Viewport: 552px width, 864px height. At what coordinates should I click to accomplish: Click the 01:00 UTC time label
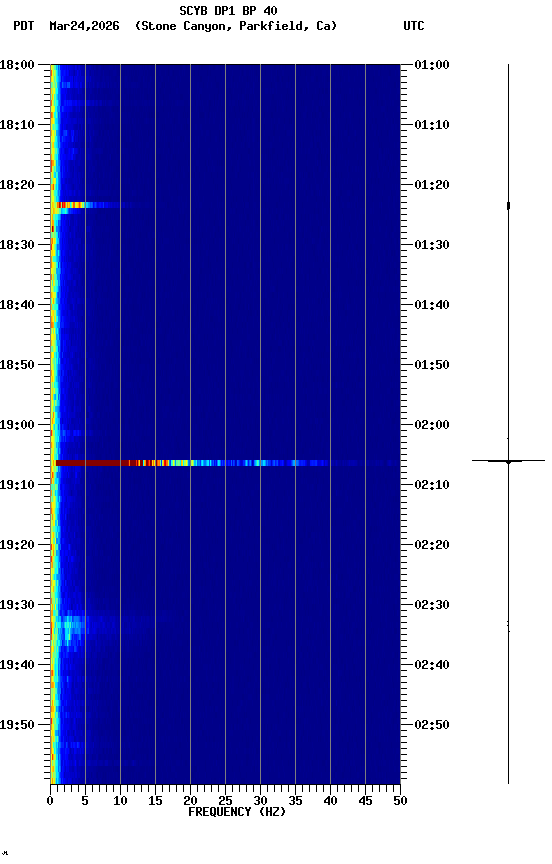point(432,65)
